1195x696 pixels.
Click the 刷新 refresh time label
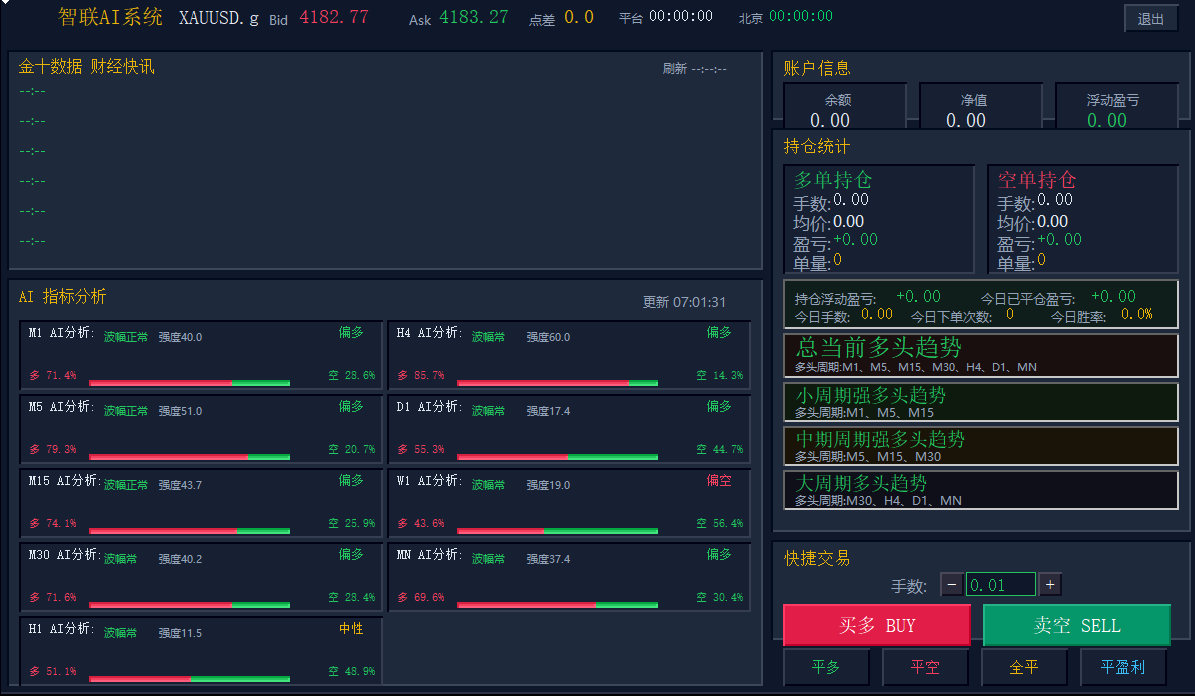pyautogui.click(x=694, y=69)
